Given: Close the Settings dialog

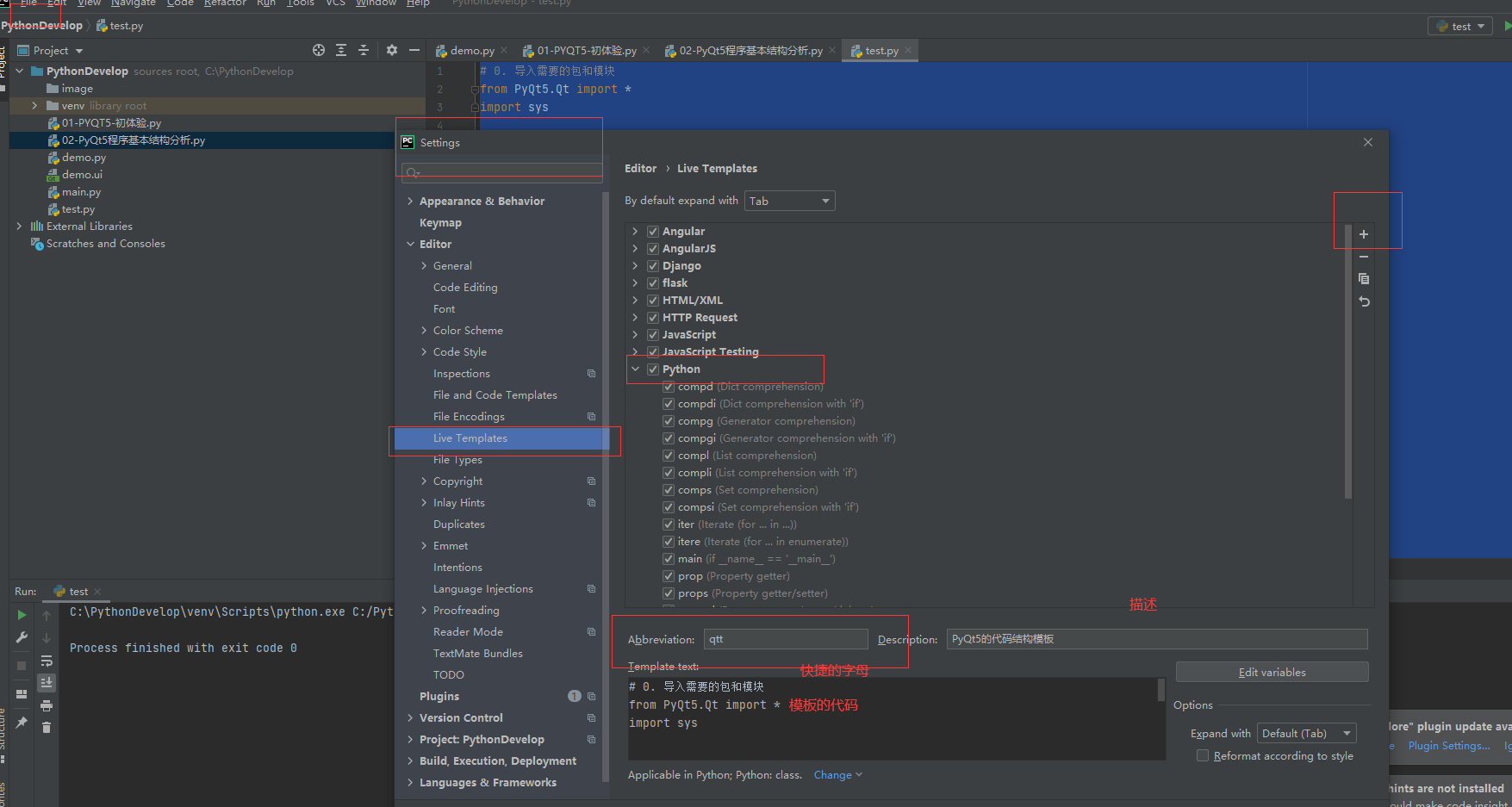Looking at the screenshot, I should point(1368,142).
